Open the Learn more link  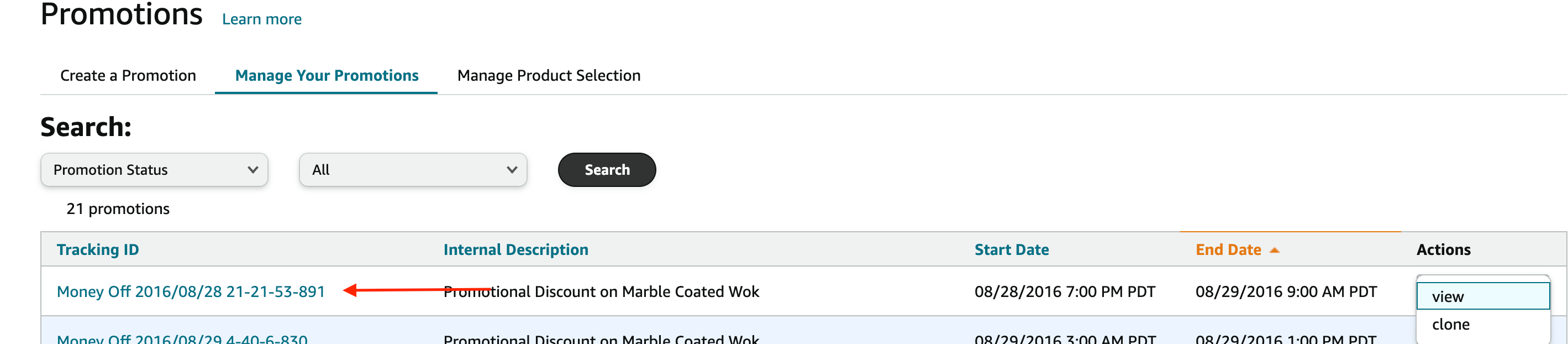click(x=262, y=19)
